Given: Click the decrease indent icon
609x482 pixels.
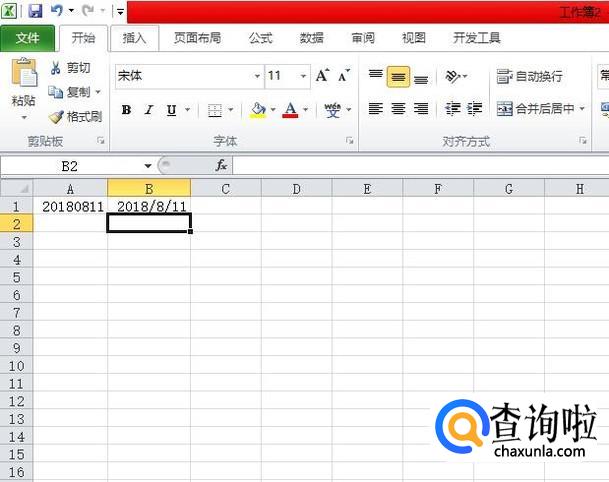Looking at the screenshot, I should click(x=453, y=109).
